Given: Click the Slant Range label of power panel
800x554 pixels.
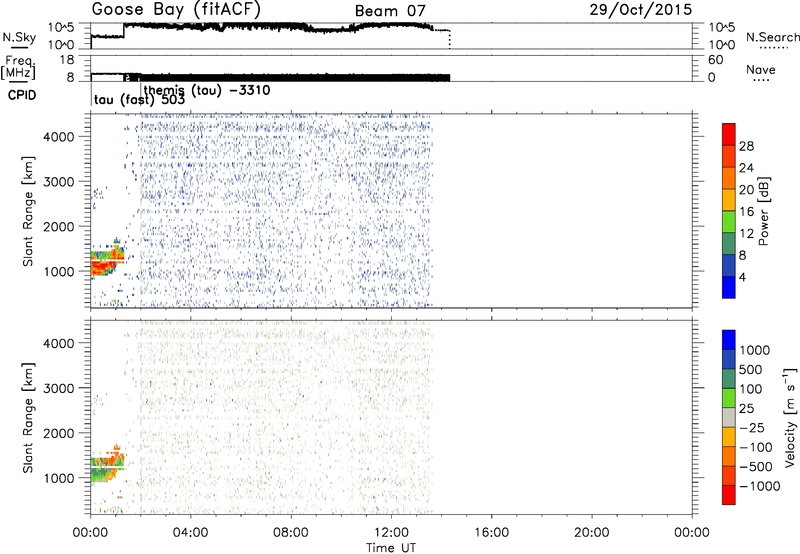Looking at the screenshot, I should point(28,211).
